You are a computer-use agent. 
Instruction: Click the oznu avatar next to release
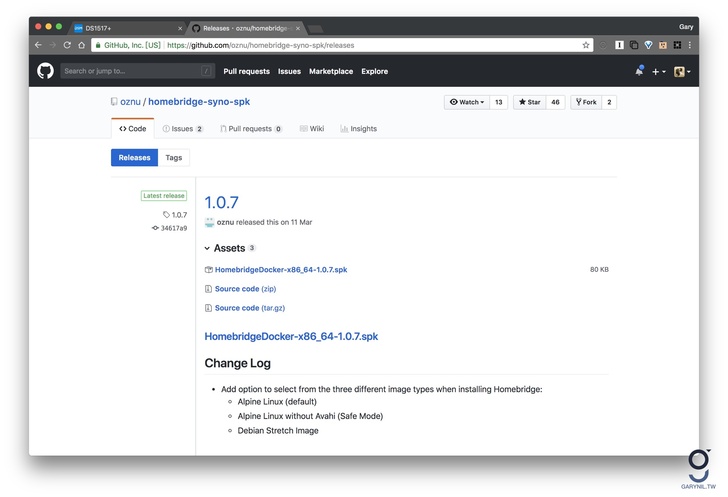tap(209, 222)
